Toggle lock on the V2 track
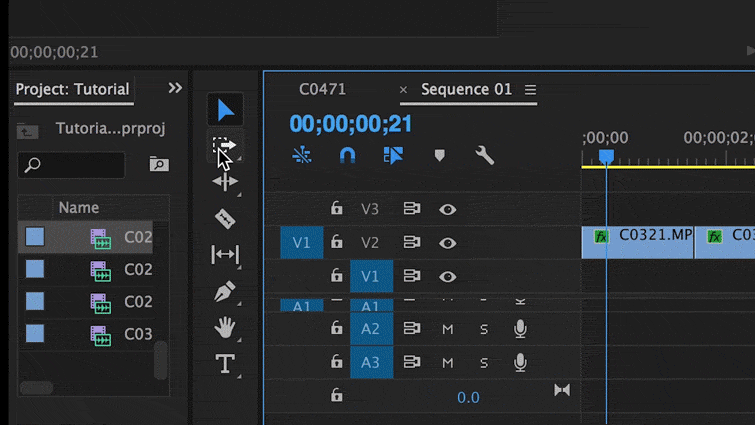 (x=337, y=242)
